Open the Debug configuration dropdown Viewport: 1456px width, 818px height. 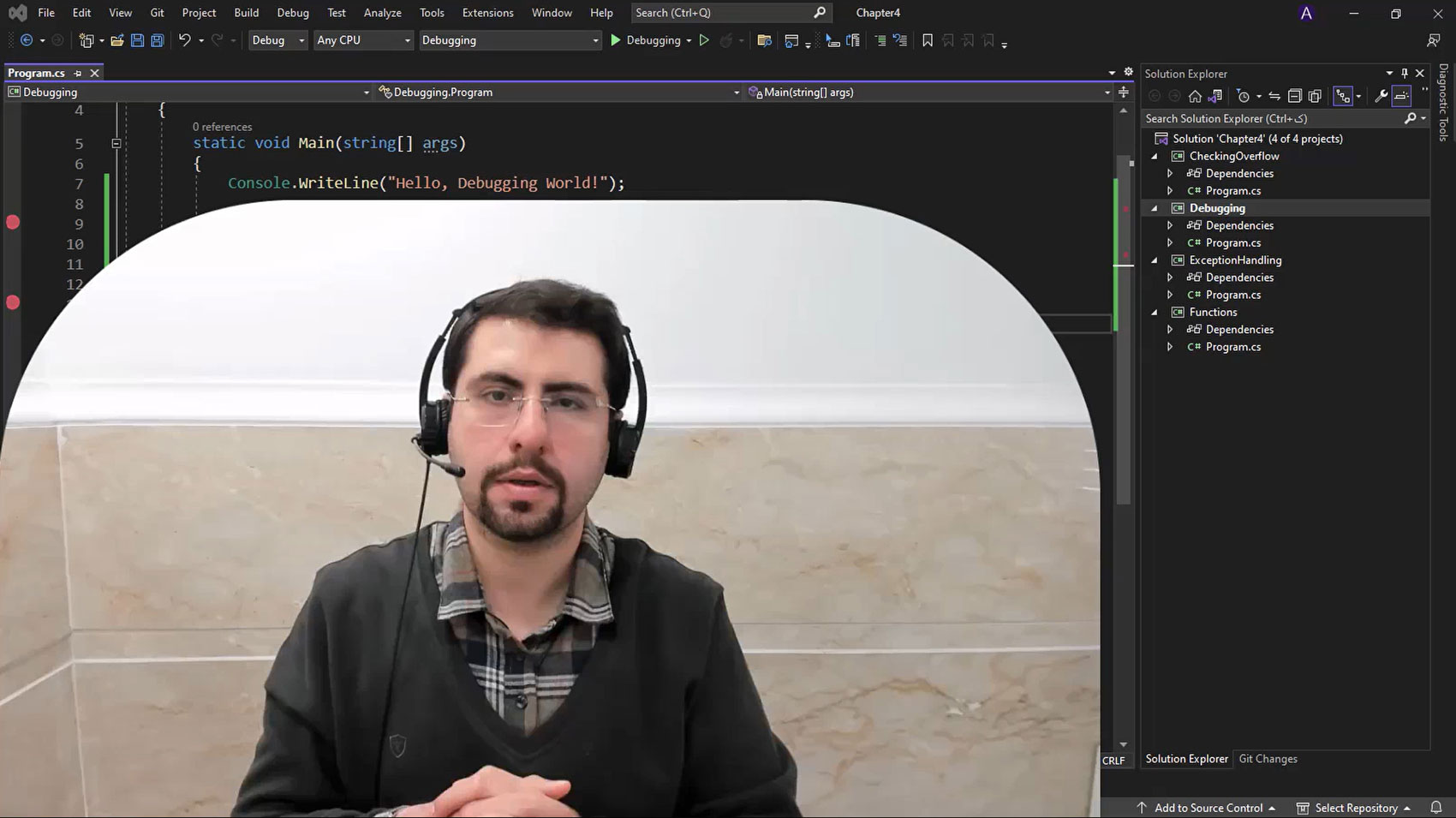coord(277,40)
